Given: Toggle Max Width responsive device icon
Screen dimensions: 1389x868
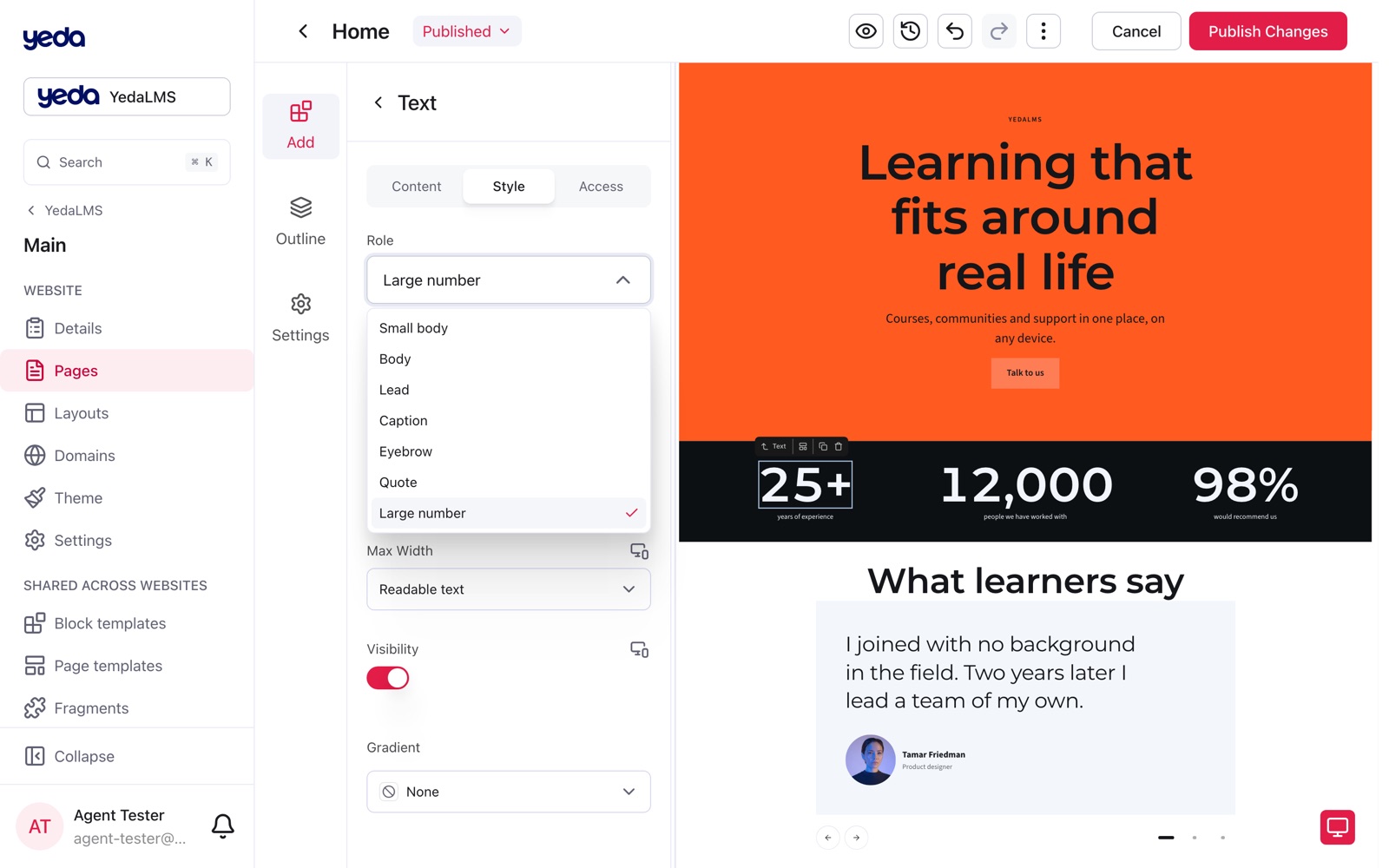Looking at the screenshot, I should pos(639,551).
